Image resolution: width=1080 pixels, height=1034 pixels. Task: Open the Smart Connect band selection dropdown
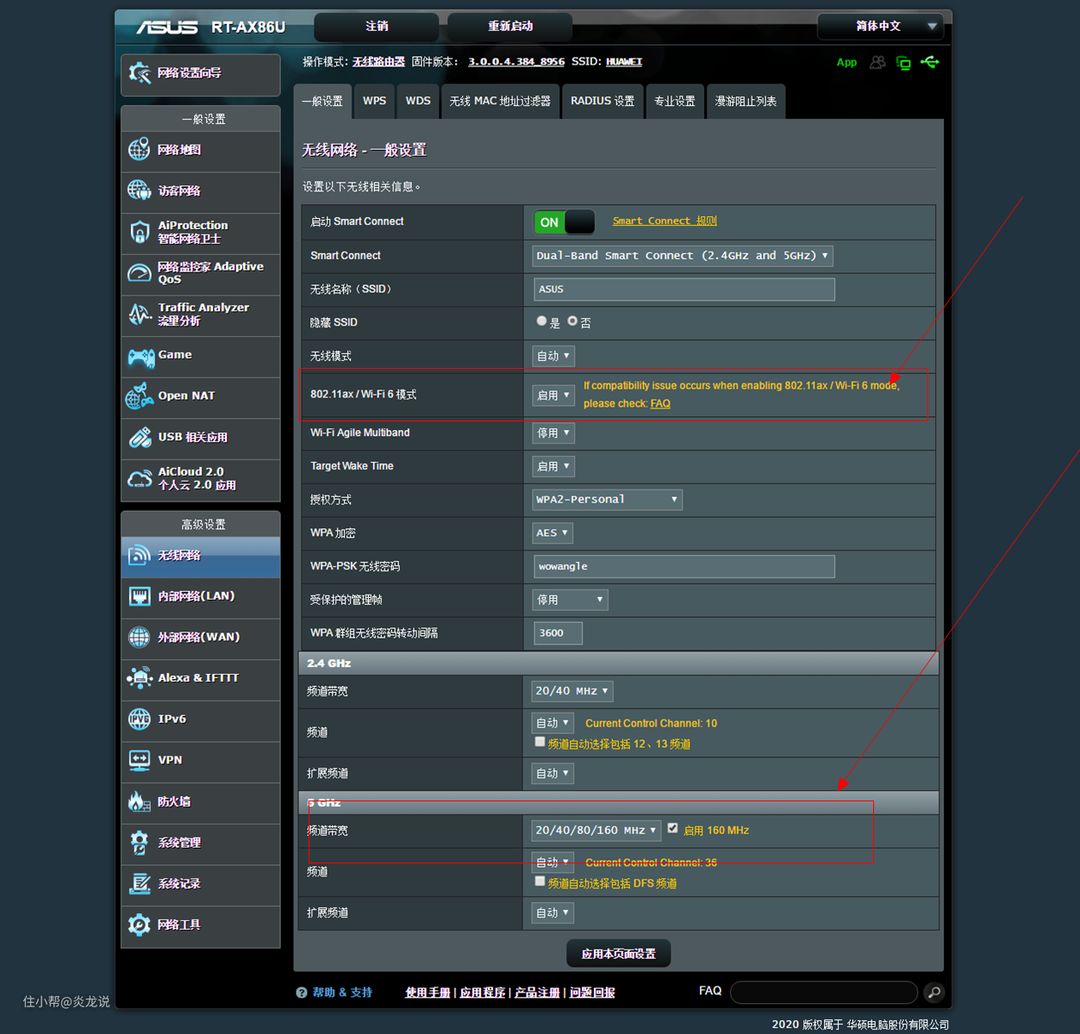(683, 256)
